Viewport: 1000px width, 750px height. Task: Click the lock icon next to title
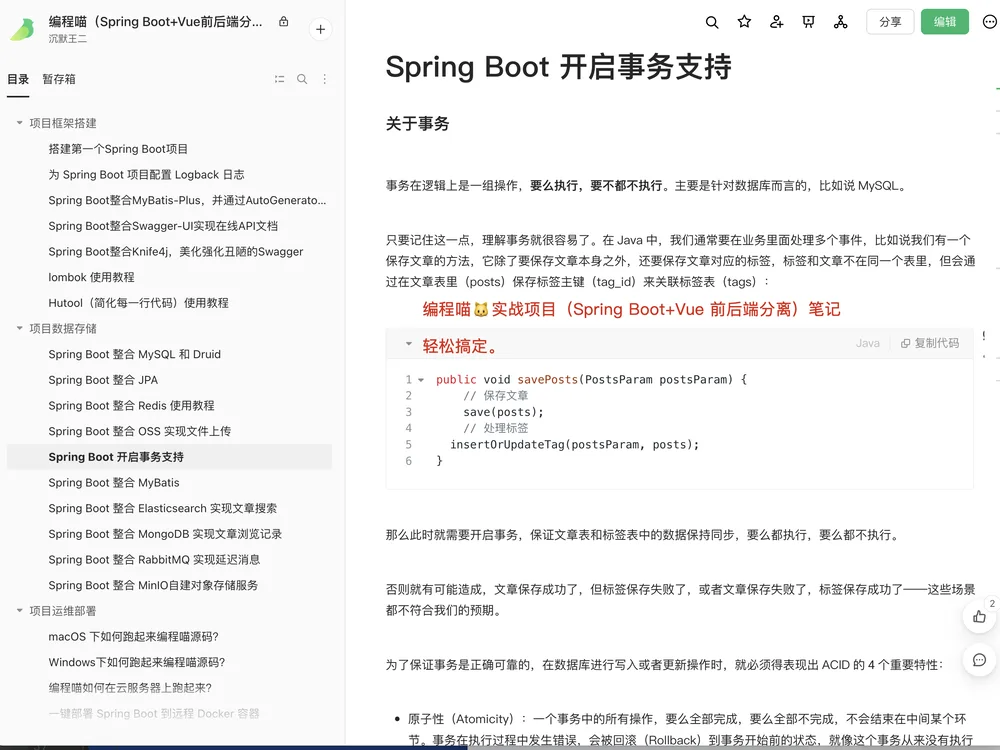coord(284,22)
